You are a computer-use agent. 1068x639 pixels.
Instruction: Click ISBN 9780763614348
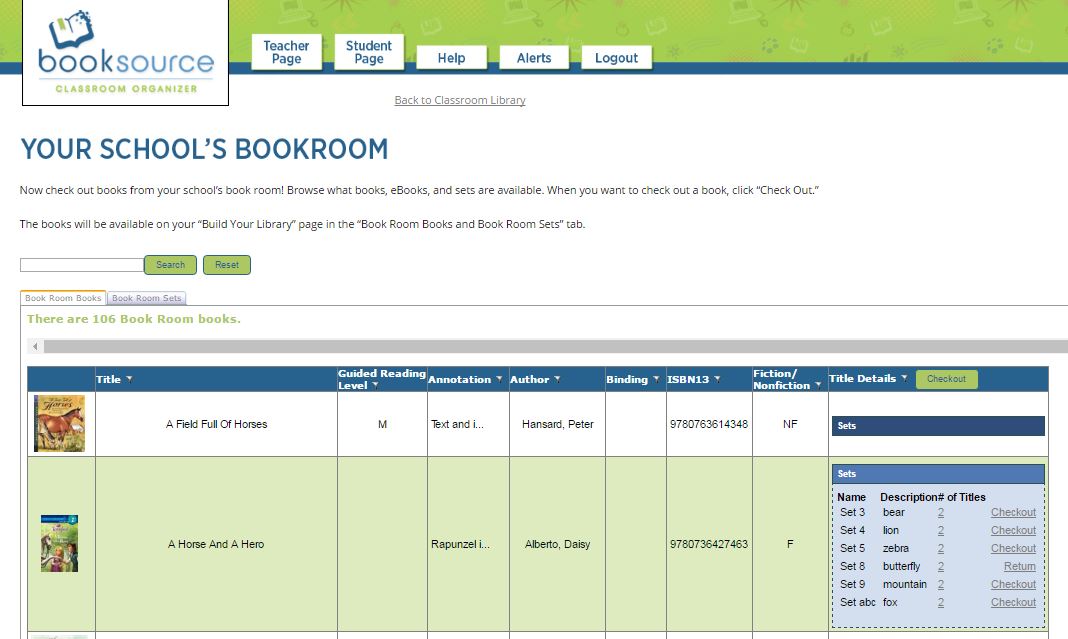[708, 424]
